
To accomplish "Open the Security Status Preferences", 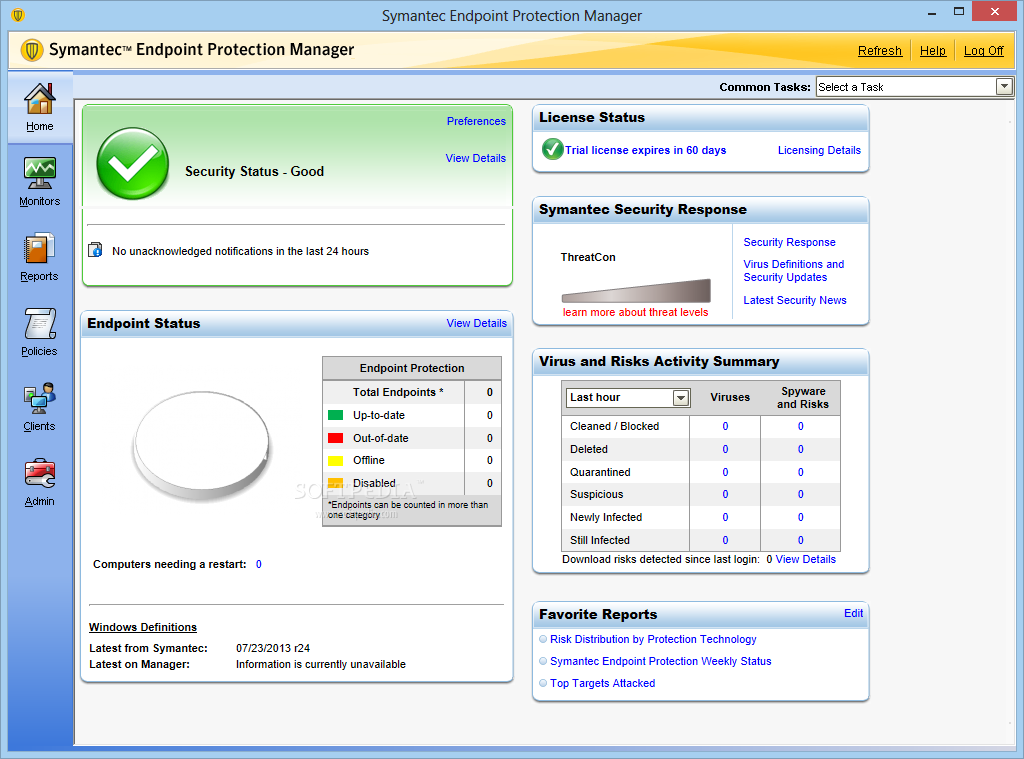I will point(476,121).
